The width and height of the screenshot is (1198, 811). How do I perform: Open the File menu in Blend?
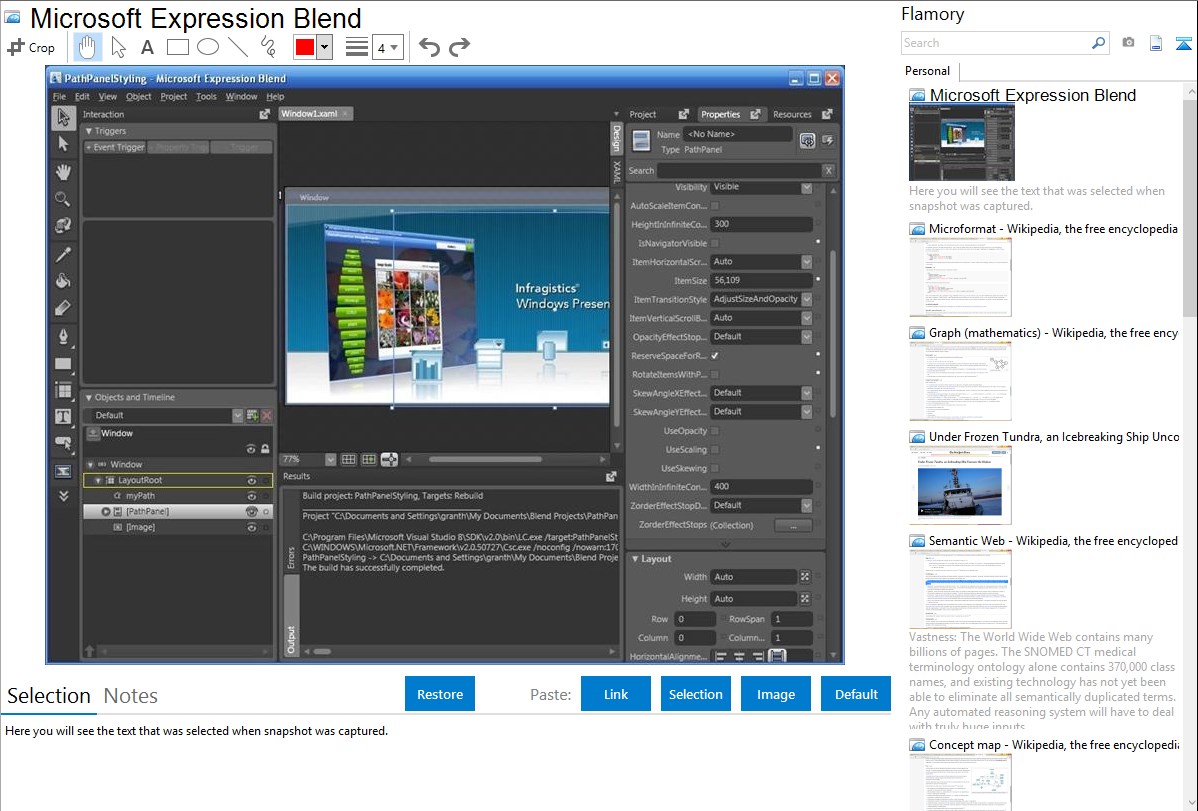coord(60,97)
